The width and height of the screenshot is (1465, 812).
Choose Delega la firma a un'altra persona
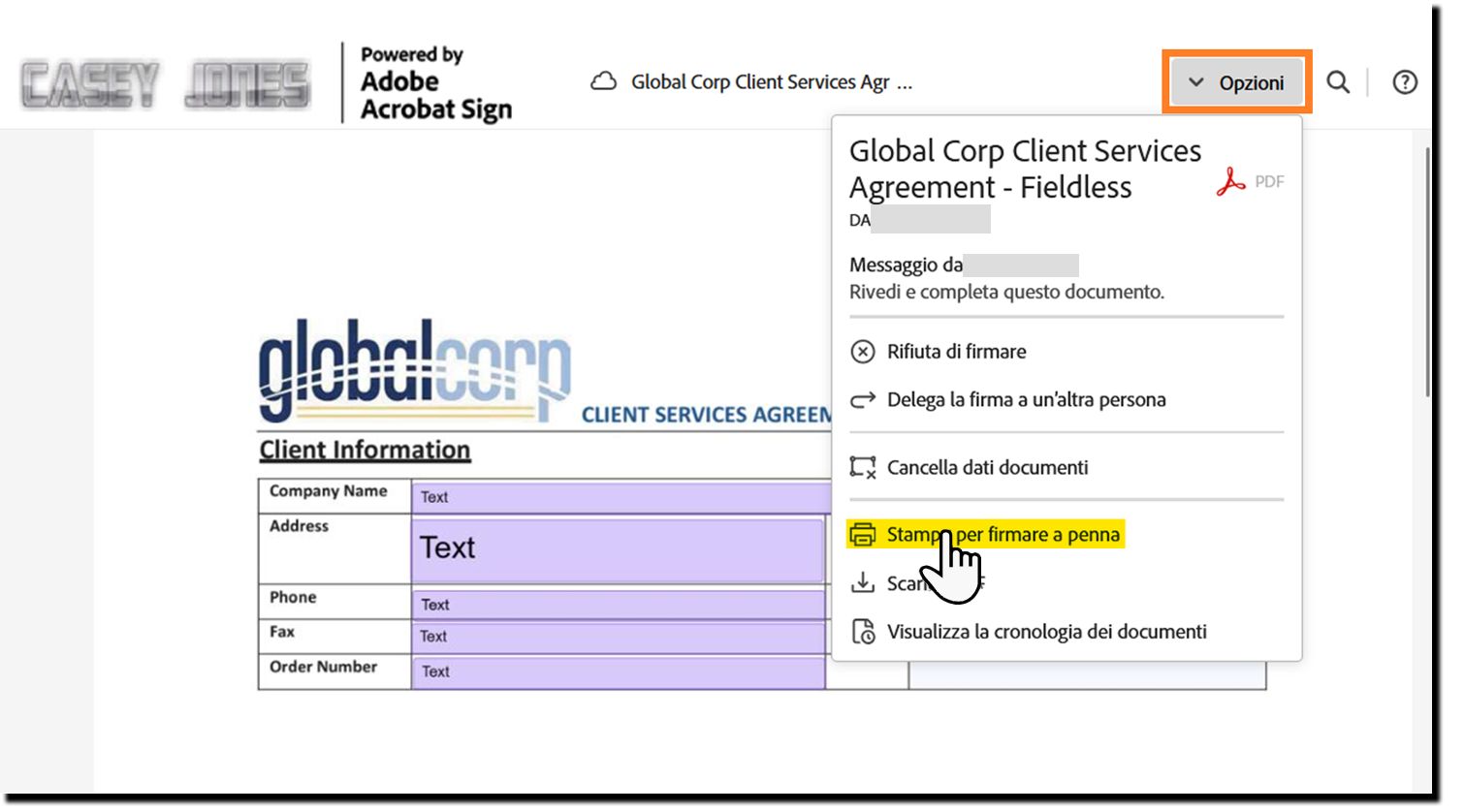(1007, 400)
